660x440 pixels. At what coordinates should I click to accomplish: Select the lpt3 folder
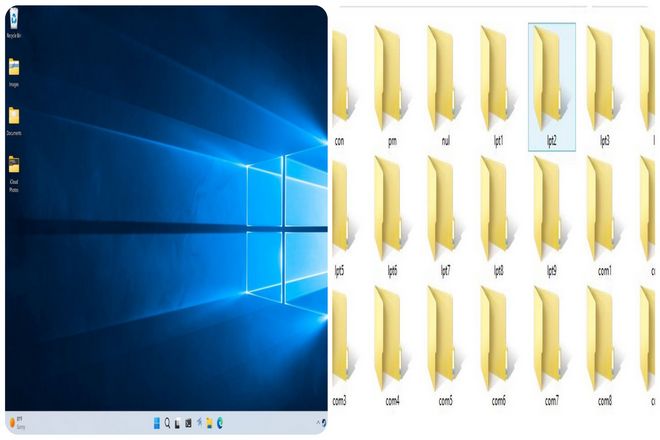pos(604,86)
